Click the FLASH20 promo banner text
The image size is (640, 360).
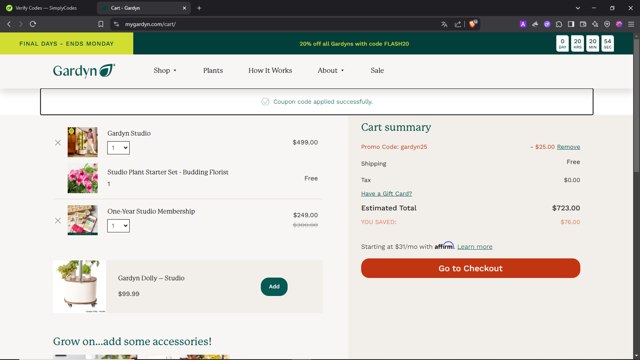tap(354, 44)
